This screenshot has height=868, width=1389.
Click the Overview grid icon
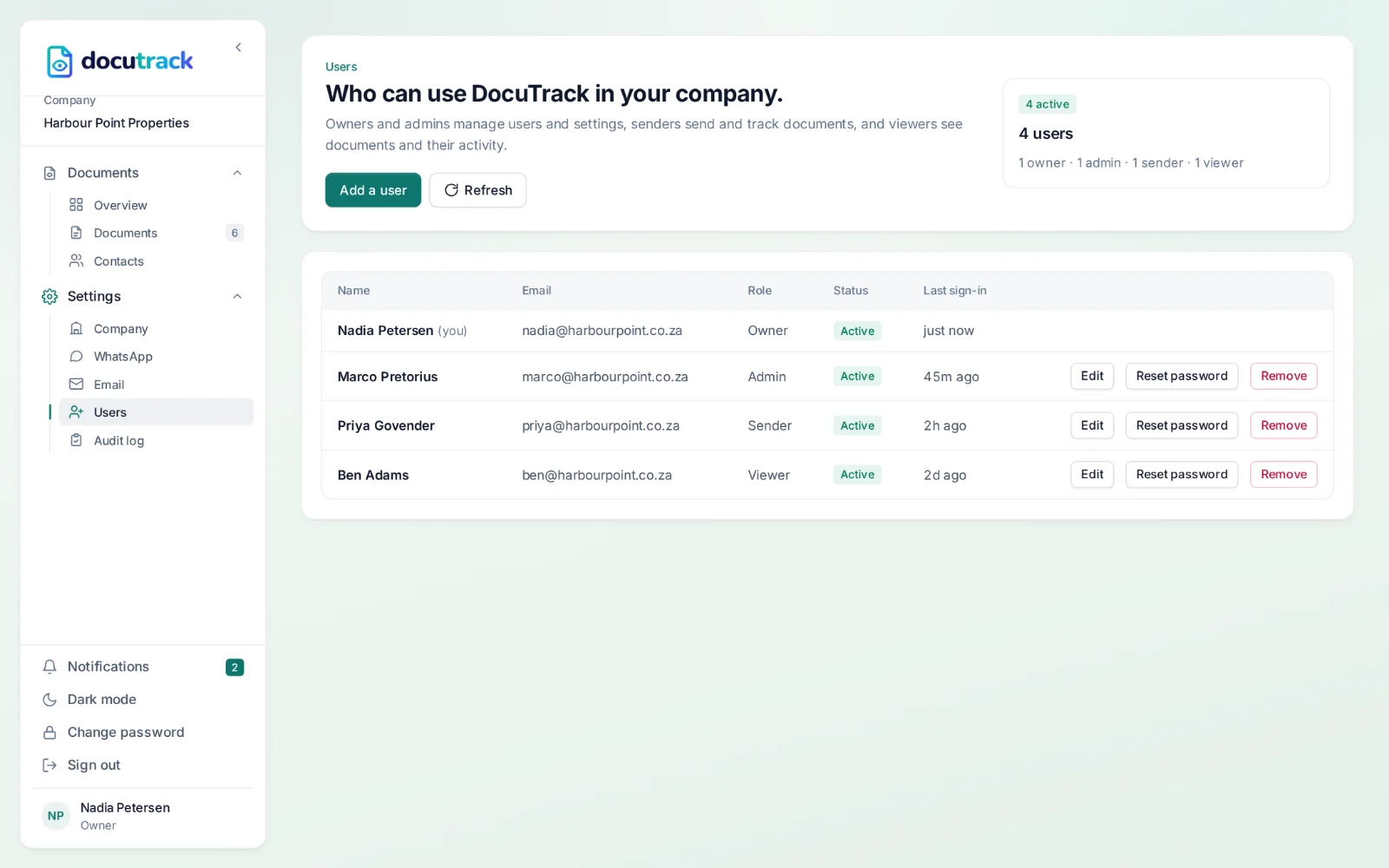tap(76, 205)
